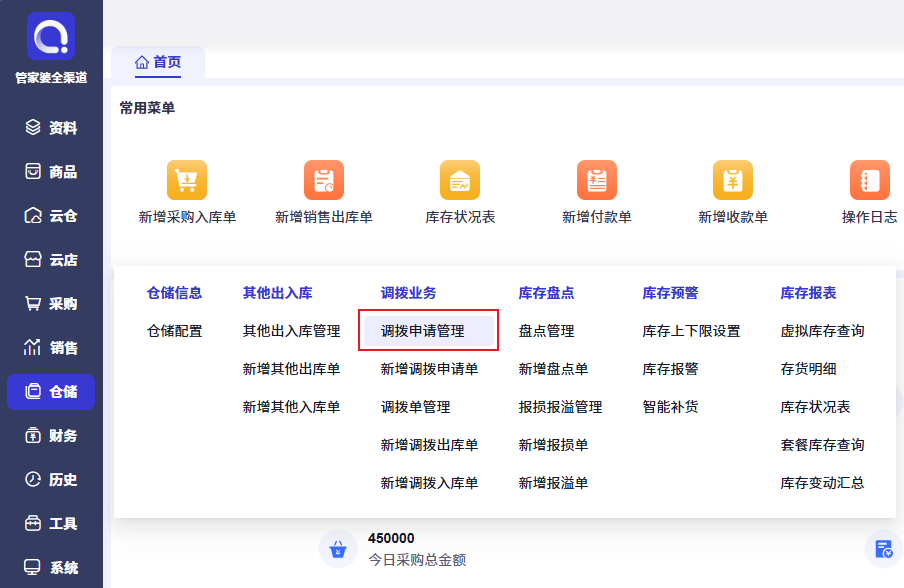The height and width of the screenshot is (588, 904).
Task: Open the 系统 sidebar menu
Action: (x=51, y=567)
